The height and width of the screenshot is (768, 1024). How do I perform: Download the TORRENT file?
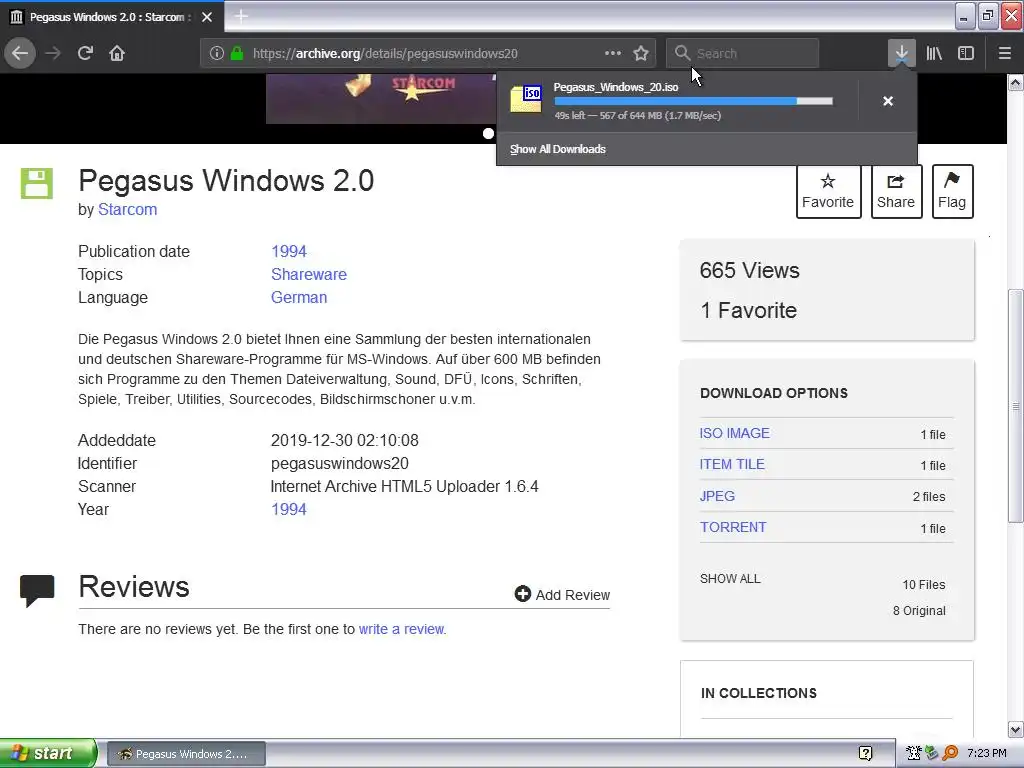[x=733, y=527]
